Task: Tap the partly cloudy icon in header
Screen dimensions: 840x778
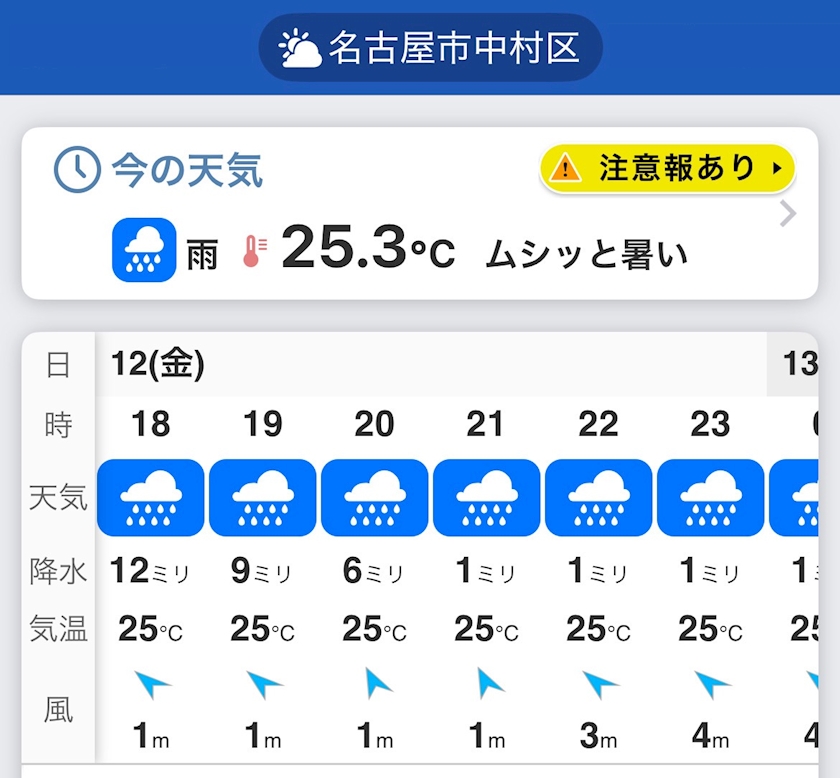Action: pos(300,48)
